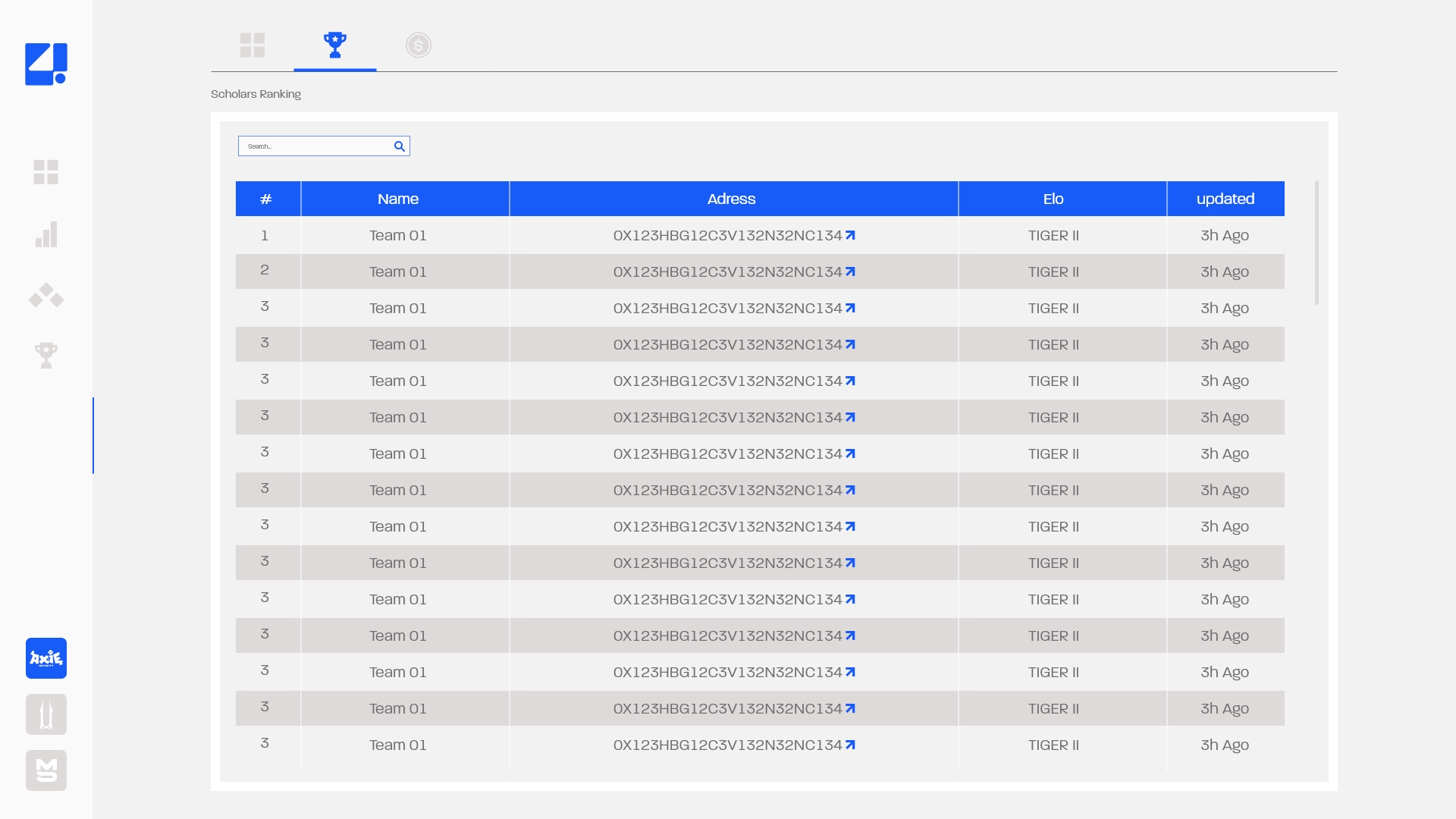Select the grey M-logo game icon
This screenshot has height=819, width=1456.
coord(46,770)
